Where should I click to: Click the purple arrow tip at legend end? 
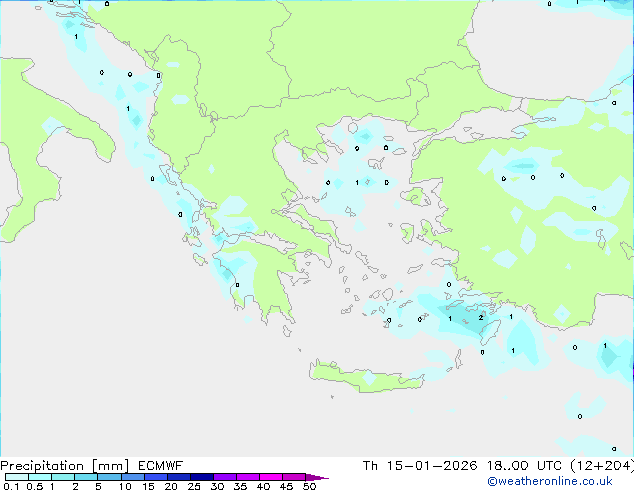click(x=318, y=477)
